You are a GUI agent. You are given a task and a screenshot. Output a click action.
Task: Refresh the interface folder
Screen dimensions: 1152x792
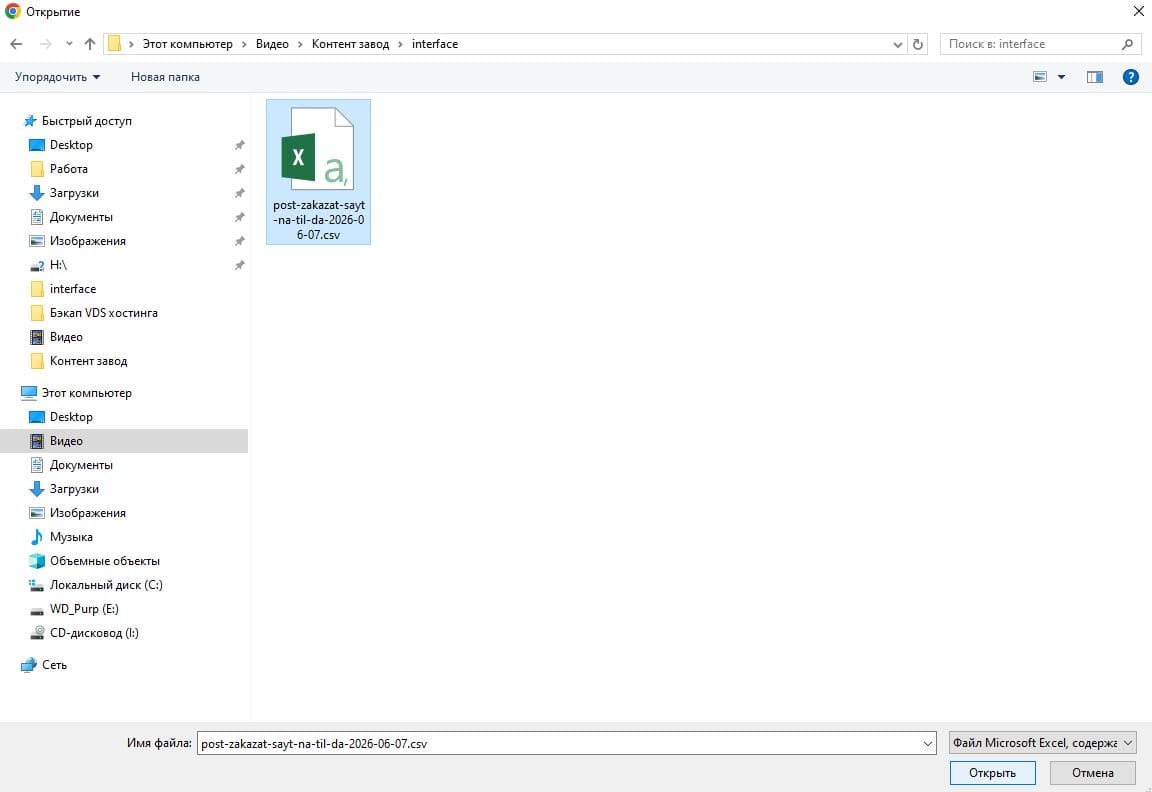click(918, 44)
